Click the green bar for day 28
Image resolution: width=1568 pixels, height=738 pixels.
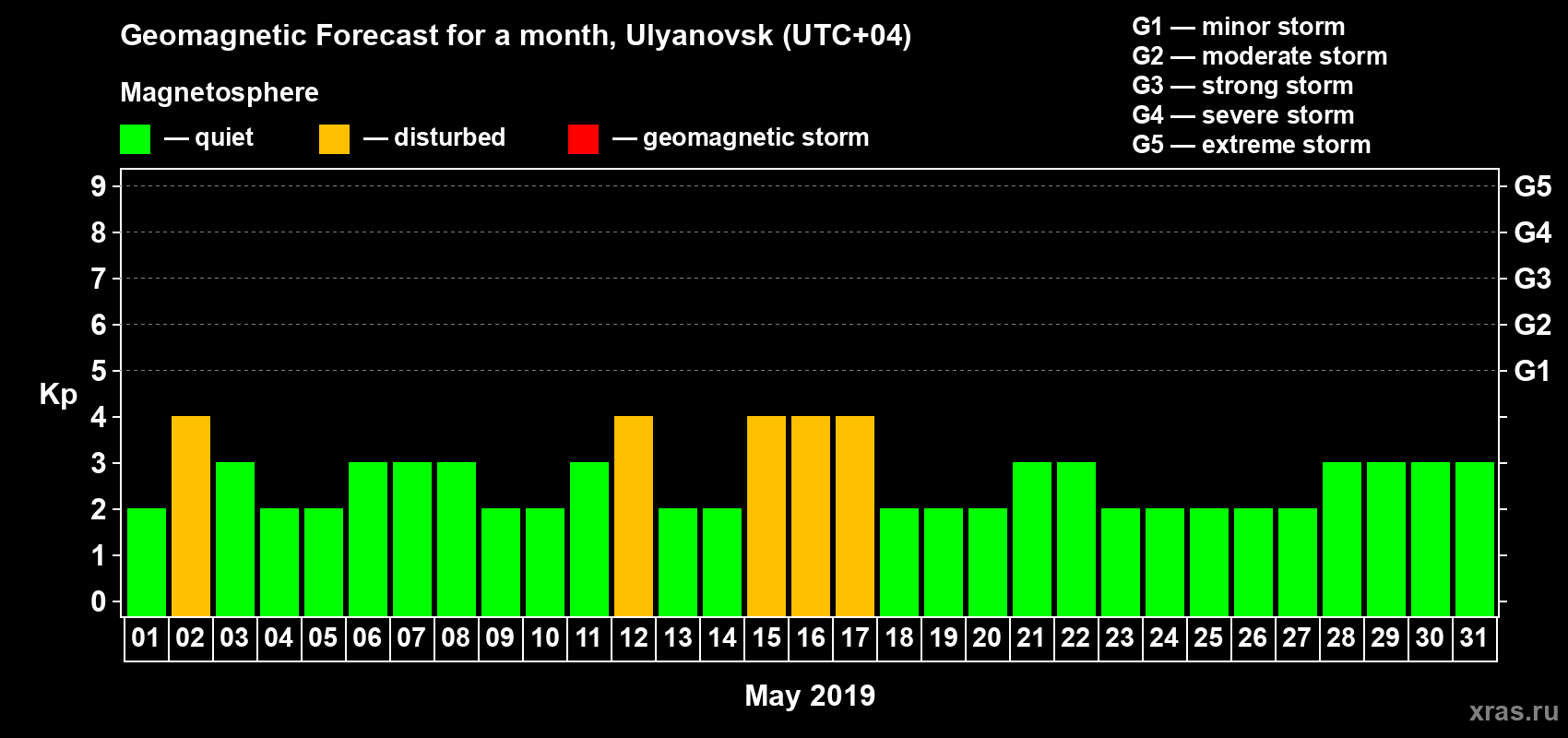point(1342,540)
